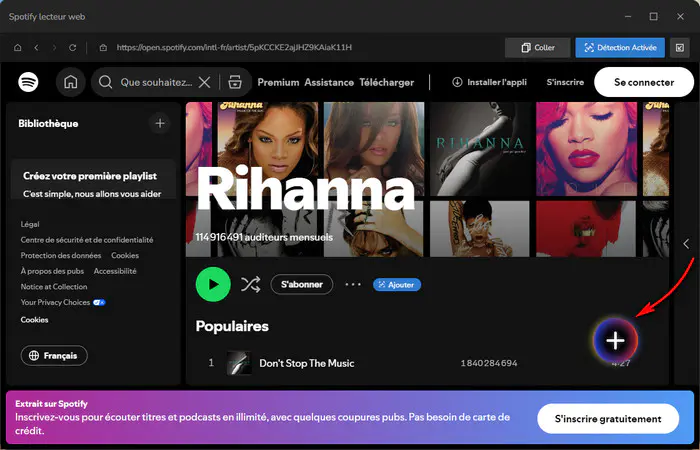
Task: Click the 114 916 491 auditeurs mensuels text
Action: point(264,238)
